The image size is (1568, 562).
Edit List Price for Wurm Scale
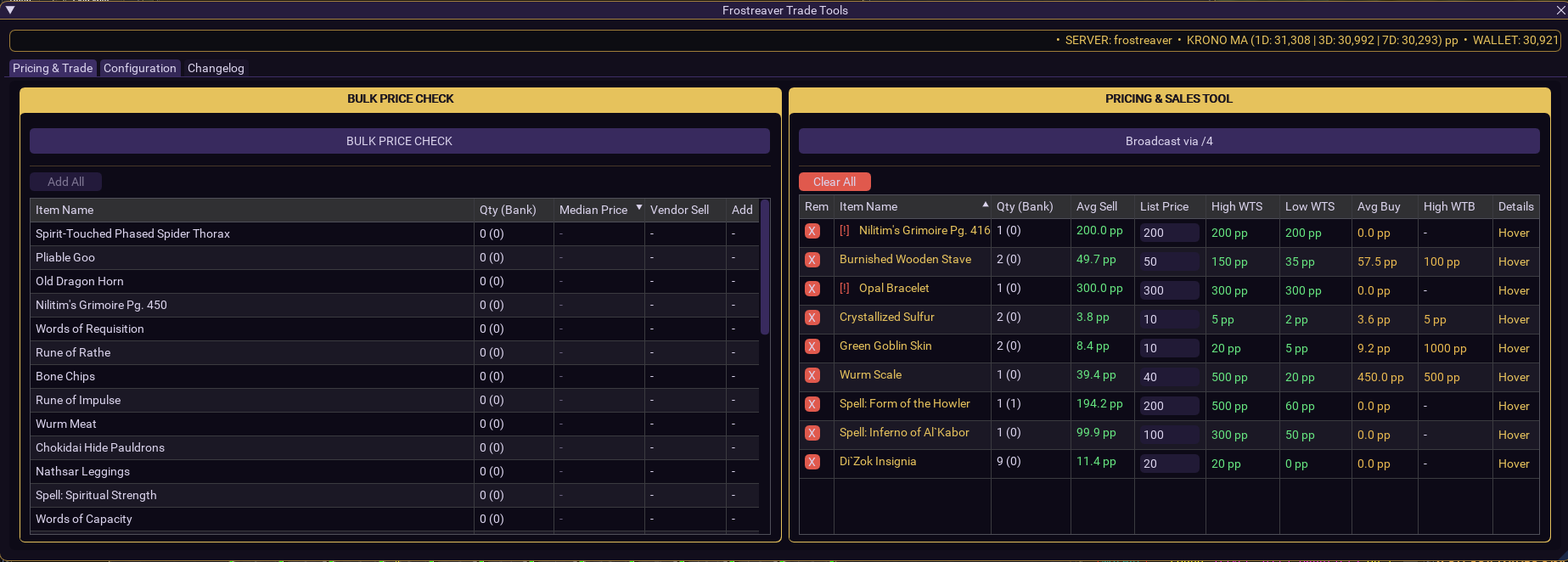tap(1169, 377)
